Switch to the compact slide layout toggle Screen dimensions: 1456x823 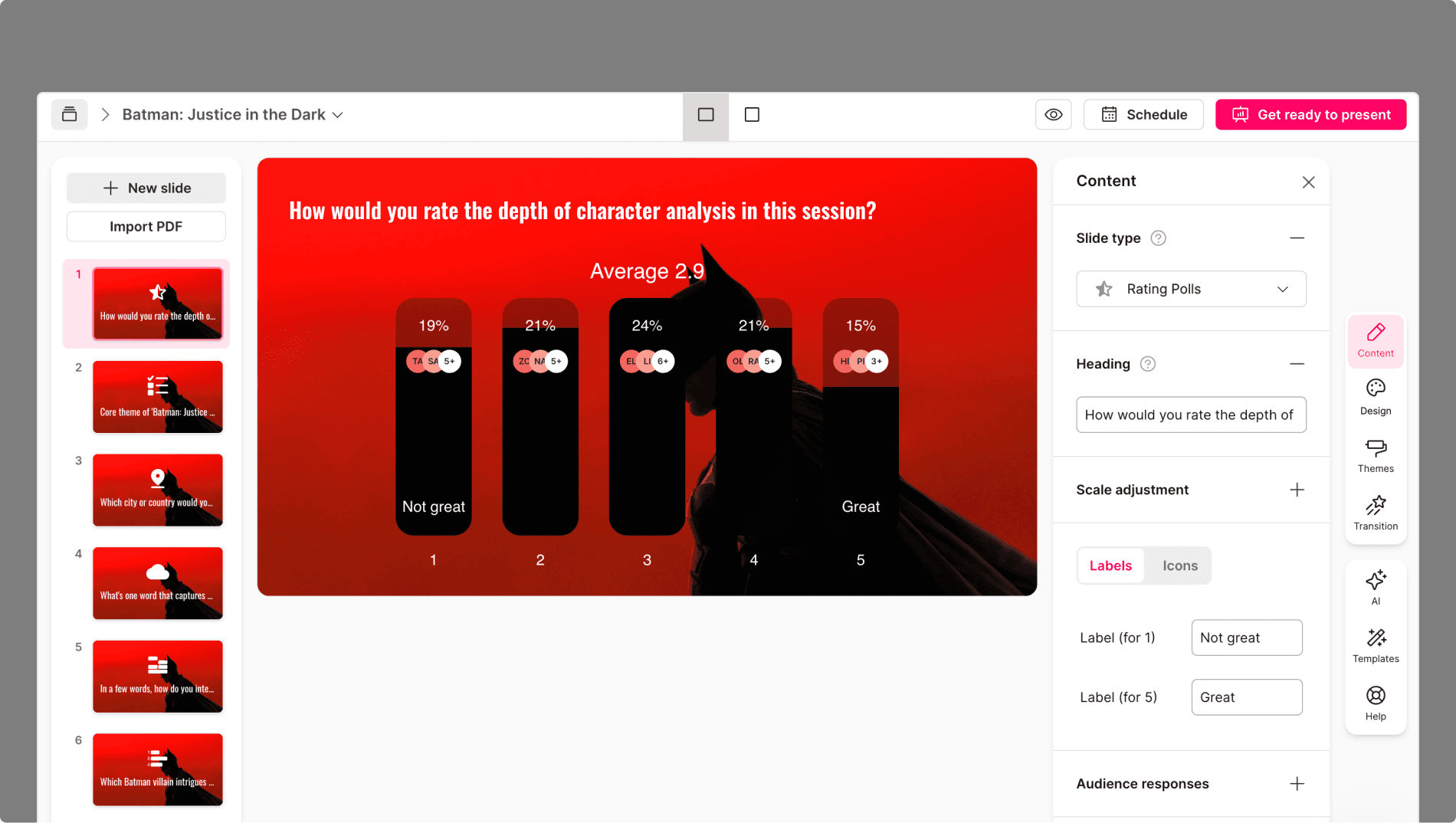[752, 114]
